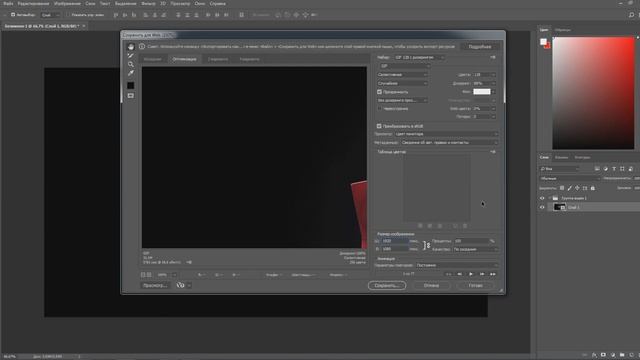Hide Layer 1 with eye icon
This screenshot has width=640, height=360.
[x=542, y=207]
